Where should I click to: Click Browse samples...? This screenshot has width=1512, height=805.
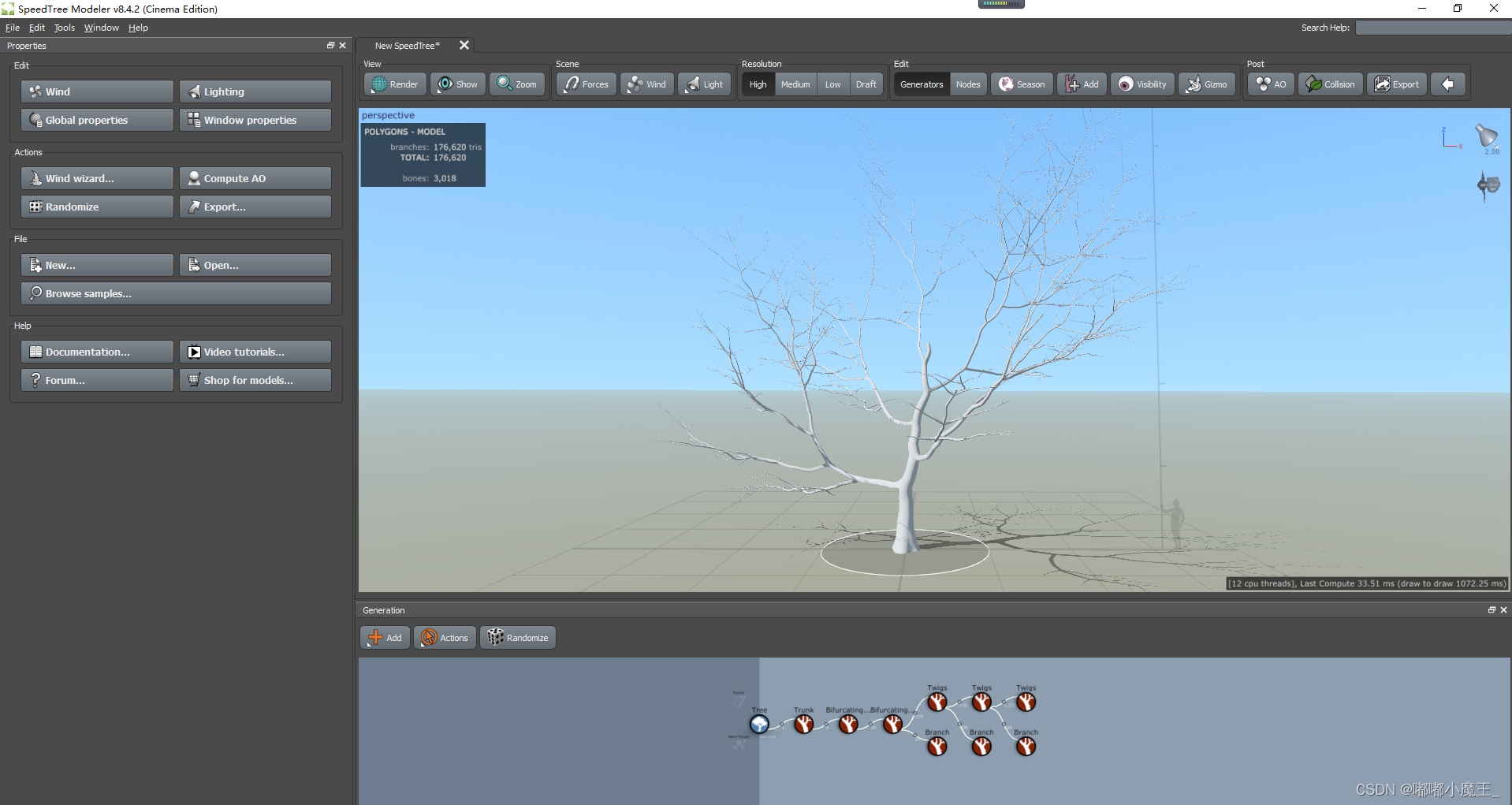176,293
